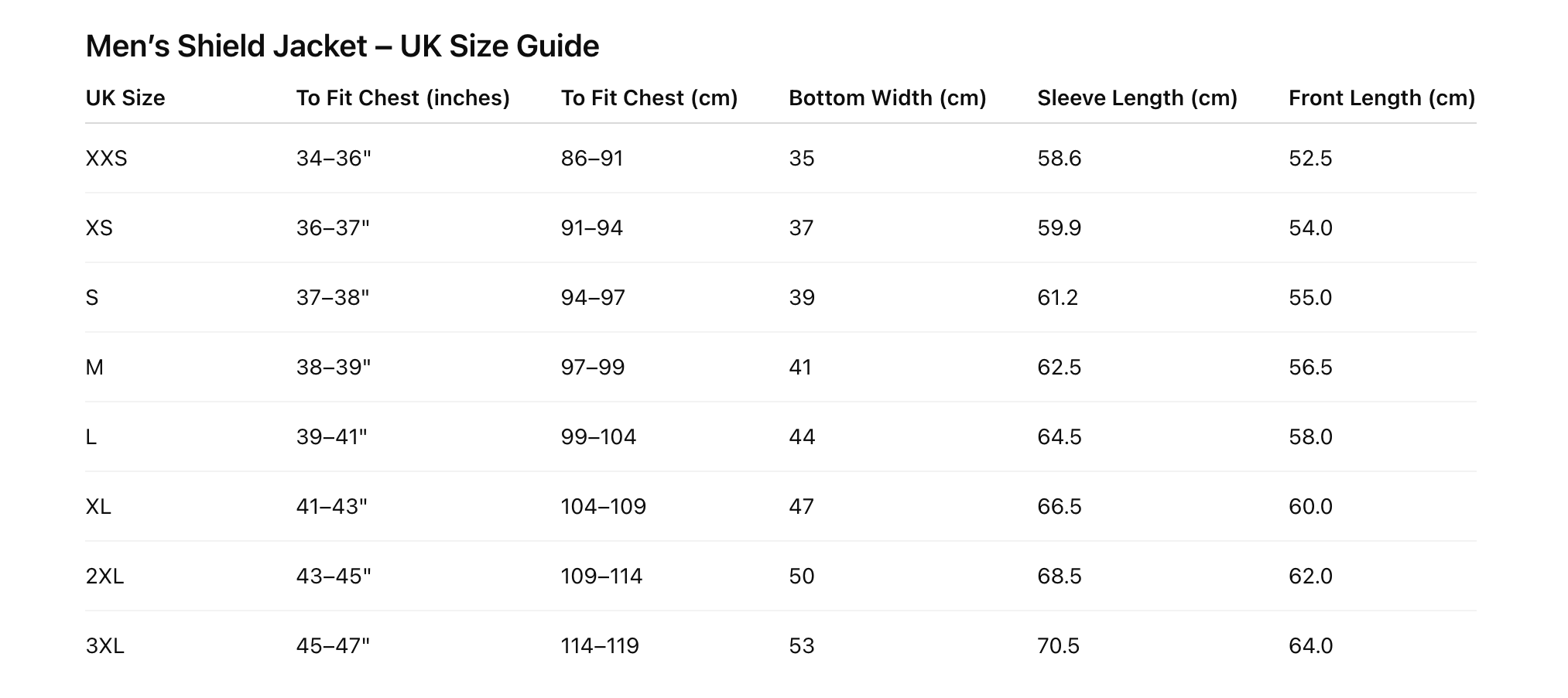Click the Sleeve Length (cm) column header
1568x698 pixels.
[1137, 98]
